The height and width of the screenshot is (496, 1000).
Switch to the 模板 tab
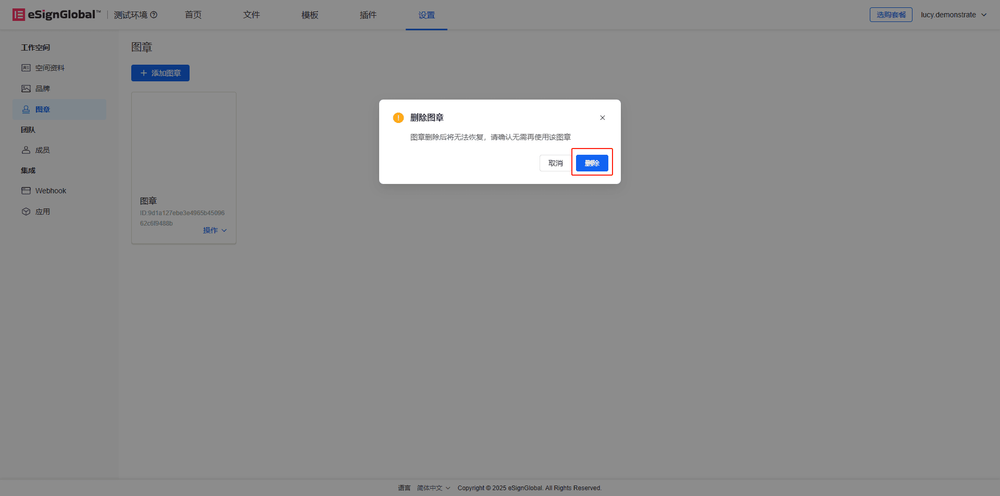(x=310, y=15)
